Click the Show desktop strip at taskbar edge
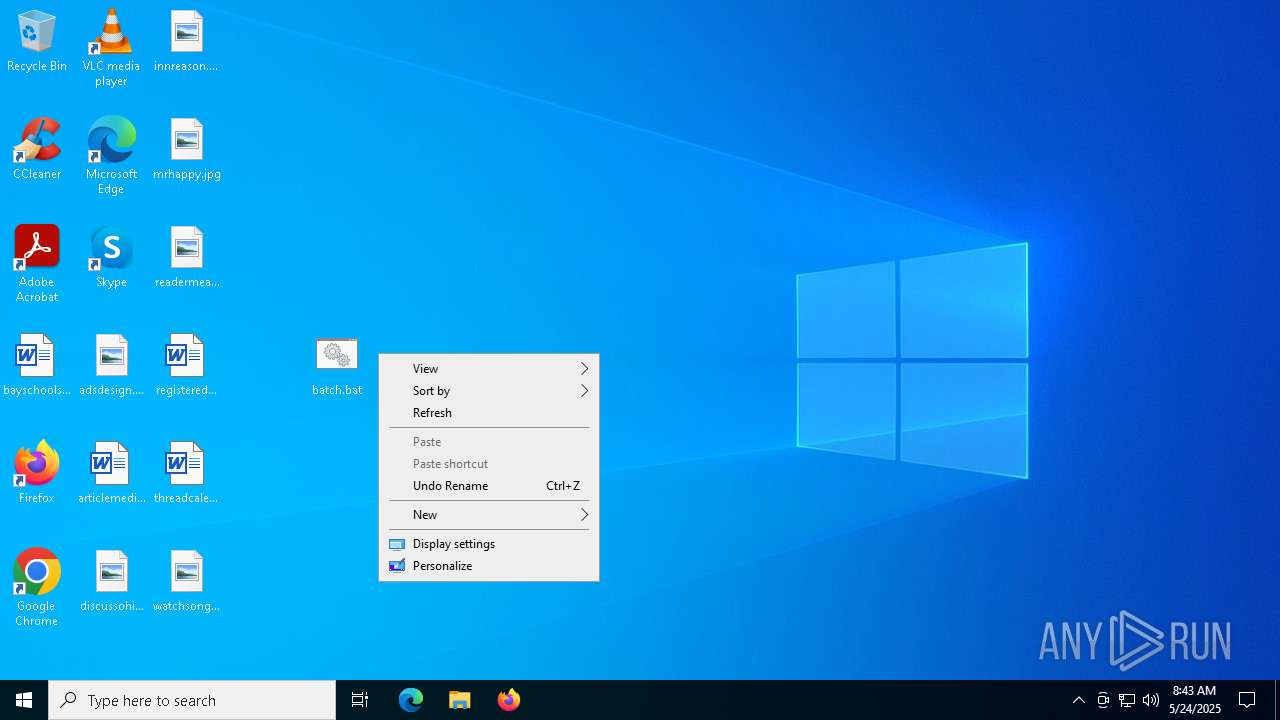Screen dimensions: 1280x720 [x=1277, y=700]
